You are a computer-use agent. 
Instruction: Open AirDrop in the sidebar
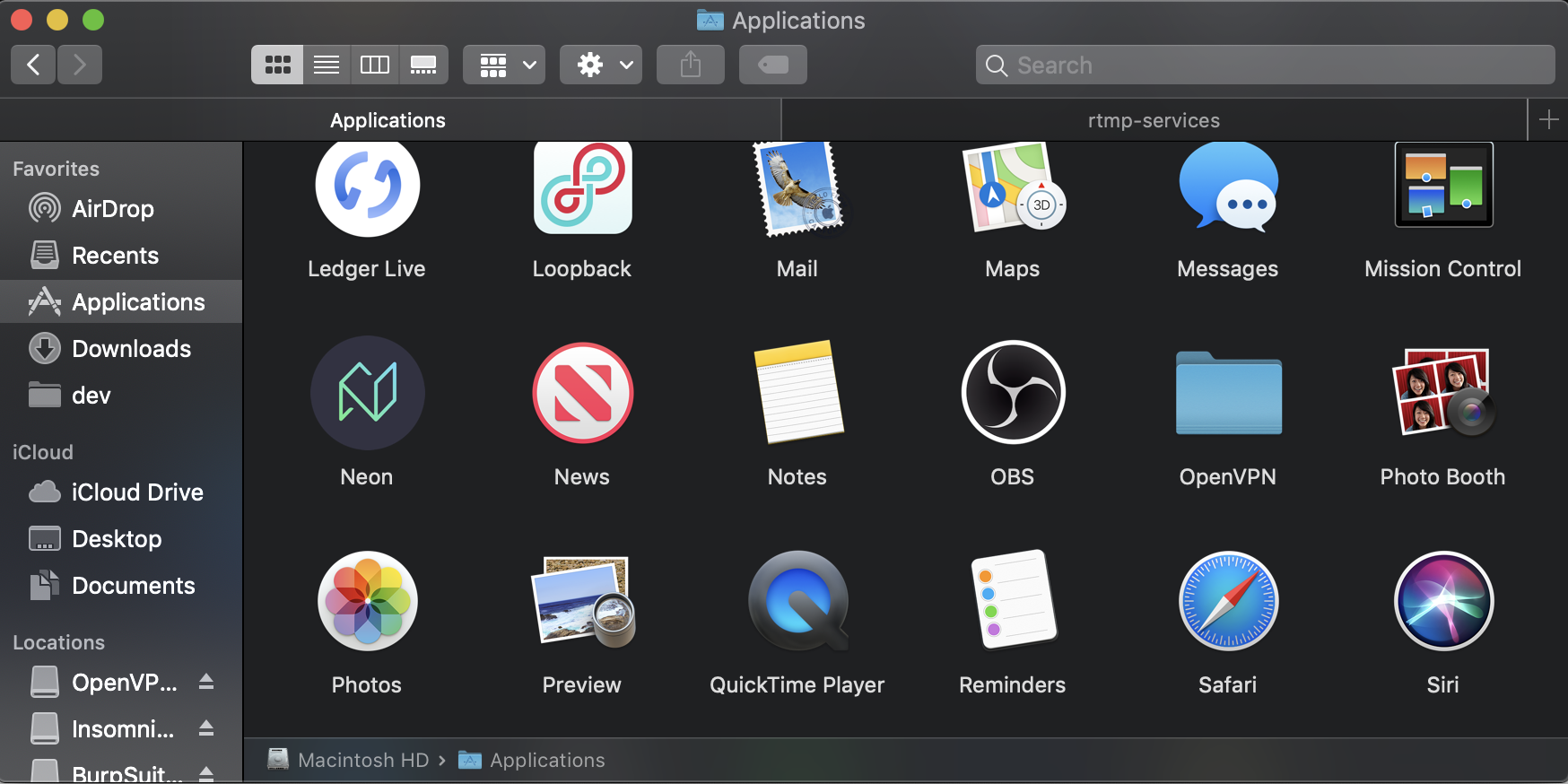pyautogui.click(x=121, y=209)
